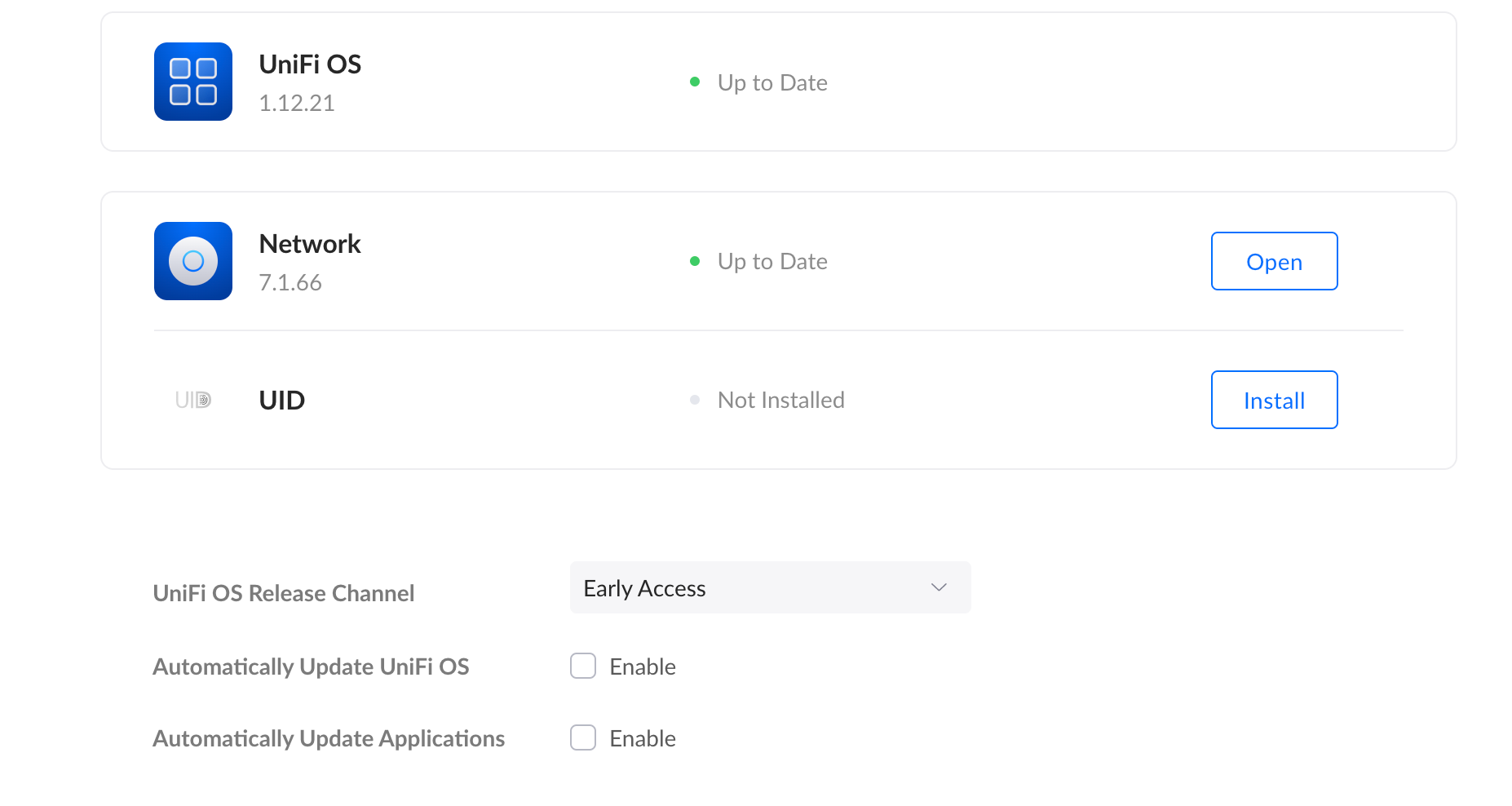Click the green status dot for Network
The width and height of the screenshot is (1512, 806).
point(695,261)
